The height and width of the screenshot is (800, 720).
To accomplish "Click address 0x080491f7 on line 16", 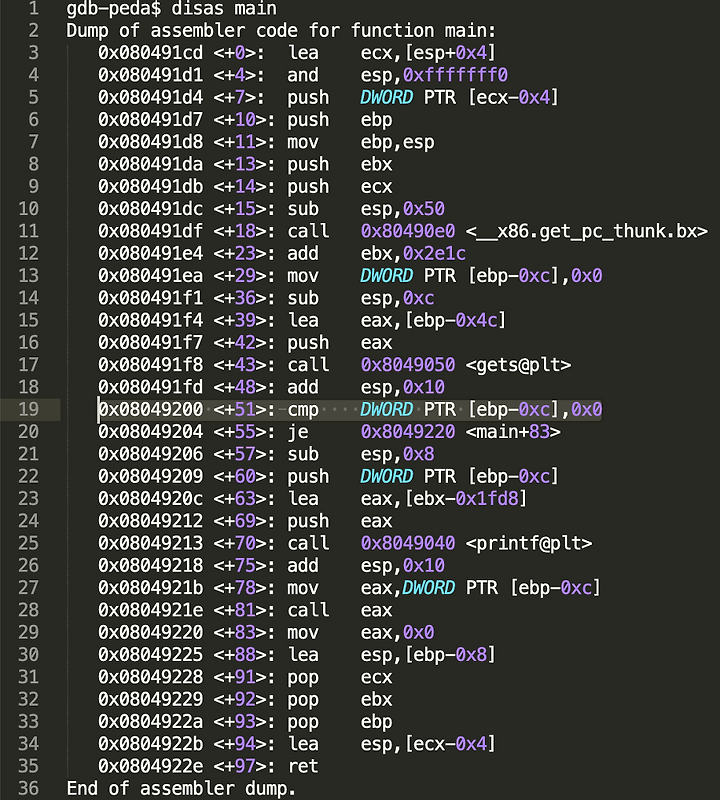I will point(151,343).
